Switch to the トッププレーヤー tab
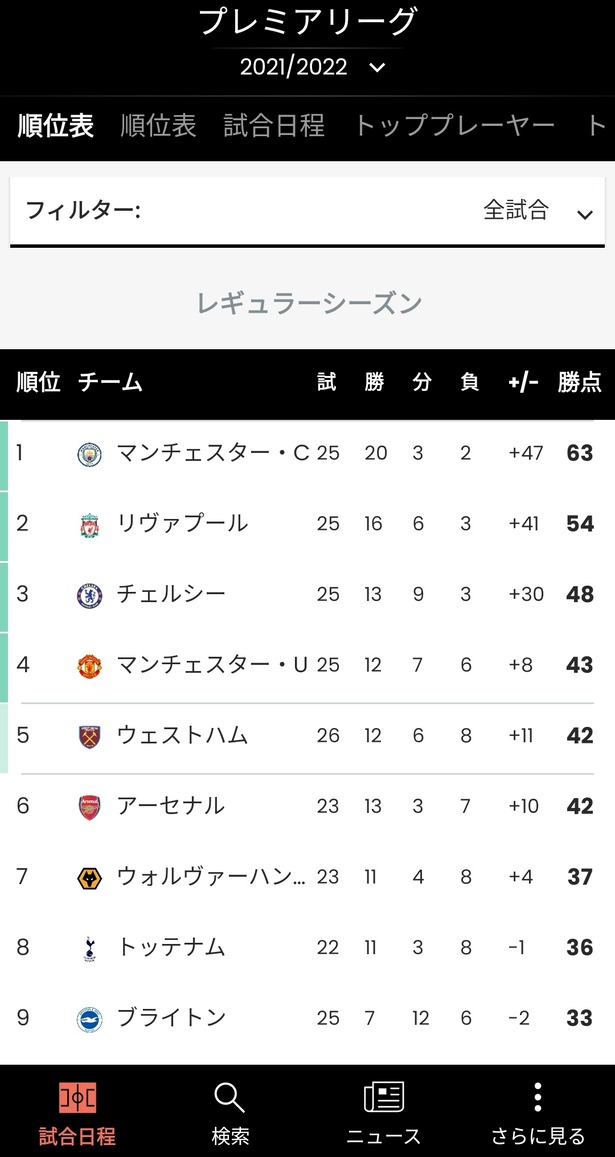This screenshot has width=615, height=1157. pos(454,125)
